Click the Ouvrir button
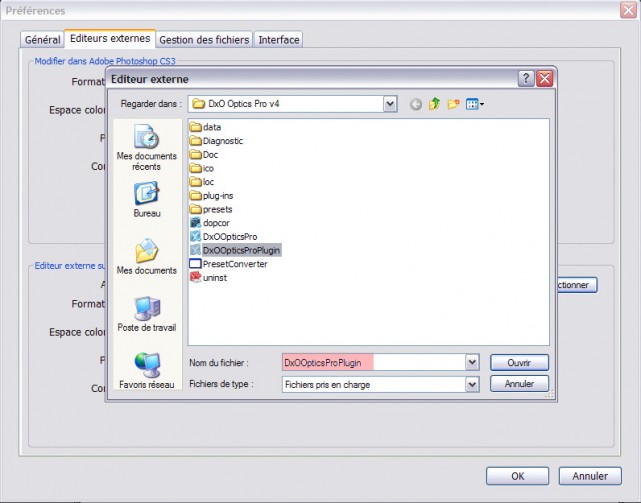Viewport: 641px width, 503px height. pyautogui.click(x=519, y=363)
